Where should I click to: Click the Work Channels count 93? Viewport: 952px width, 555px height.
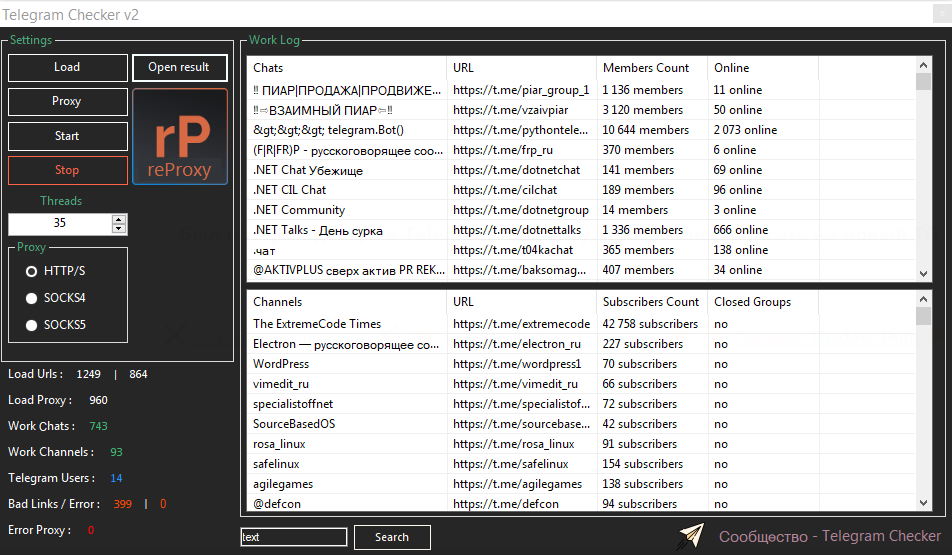click(117, 452)
